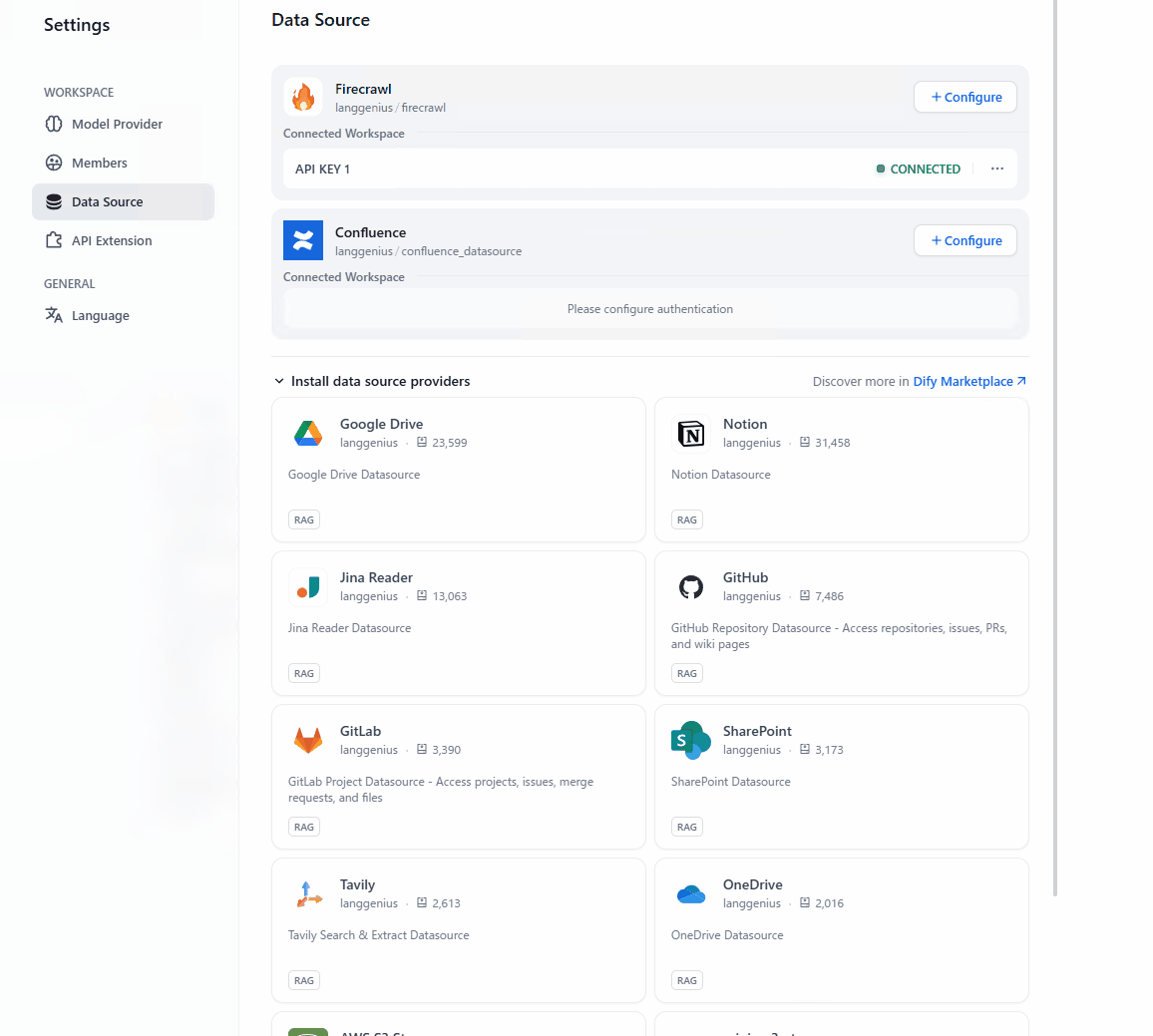
Task: Click the Firecrawl flame icon
Action: coord(303,97)
